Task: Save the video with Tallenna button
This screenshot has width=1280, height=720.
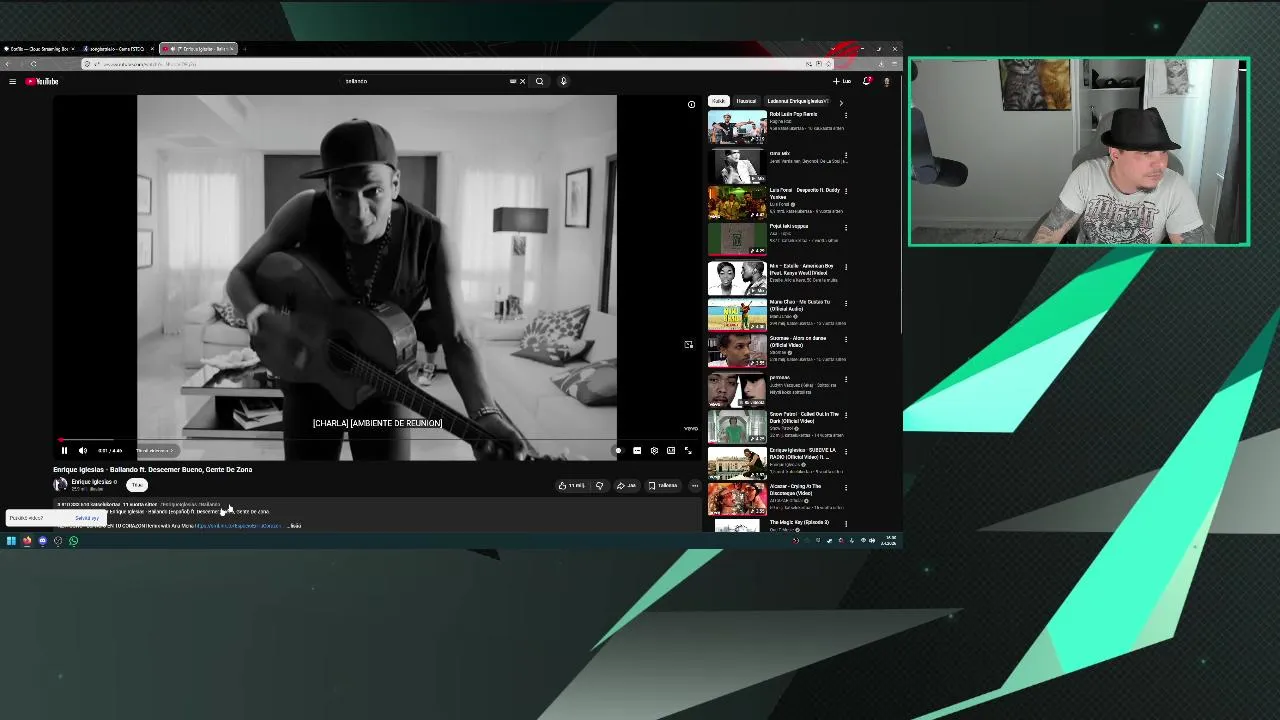Action: click(662, 486)
